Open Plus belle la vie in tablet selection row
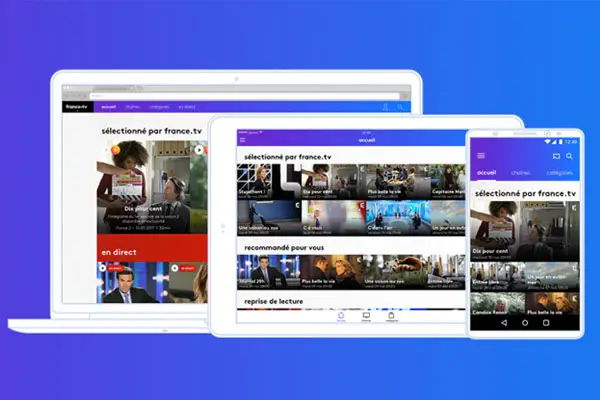Viewport: 600px width, 400px height. (x=398, y=182)
